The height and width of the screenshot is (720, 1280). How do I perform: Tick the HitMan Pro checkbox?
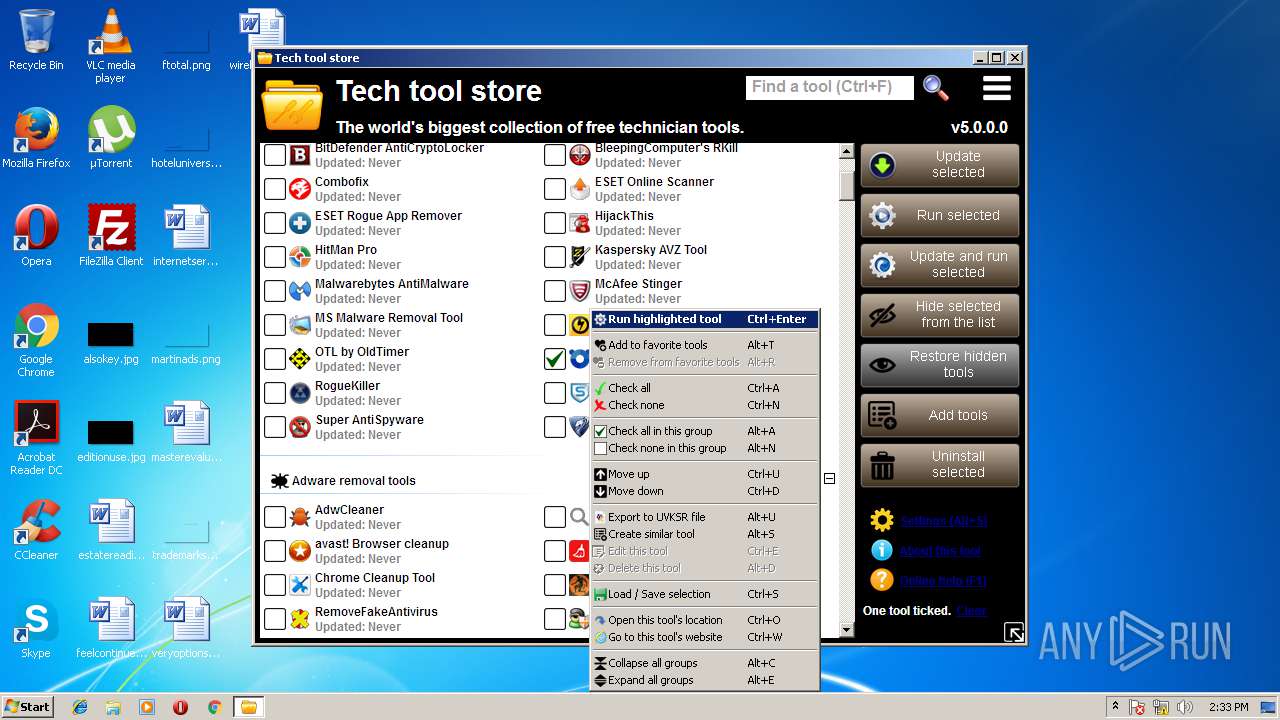tap(275, 257)
